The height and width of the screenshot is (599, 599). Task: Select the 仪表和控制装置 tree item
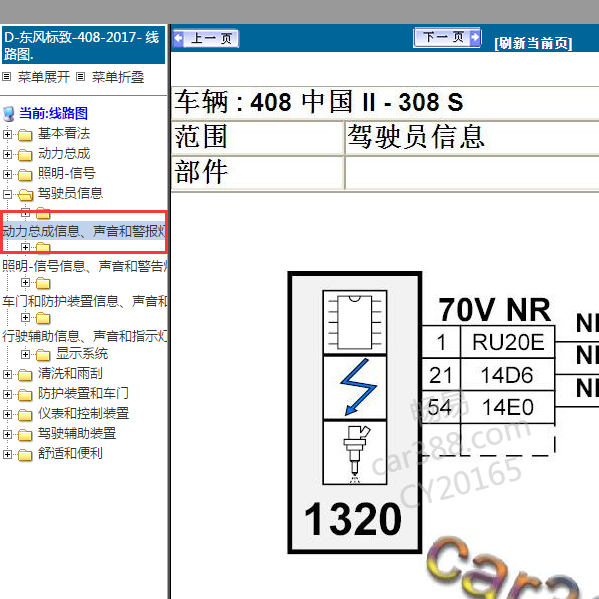pyautogui.click(x=84, y=413)
